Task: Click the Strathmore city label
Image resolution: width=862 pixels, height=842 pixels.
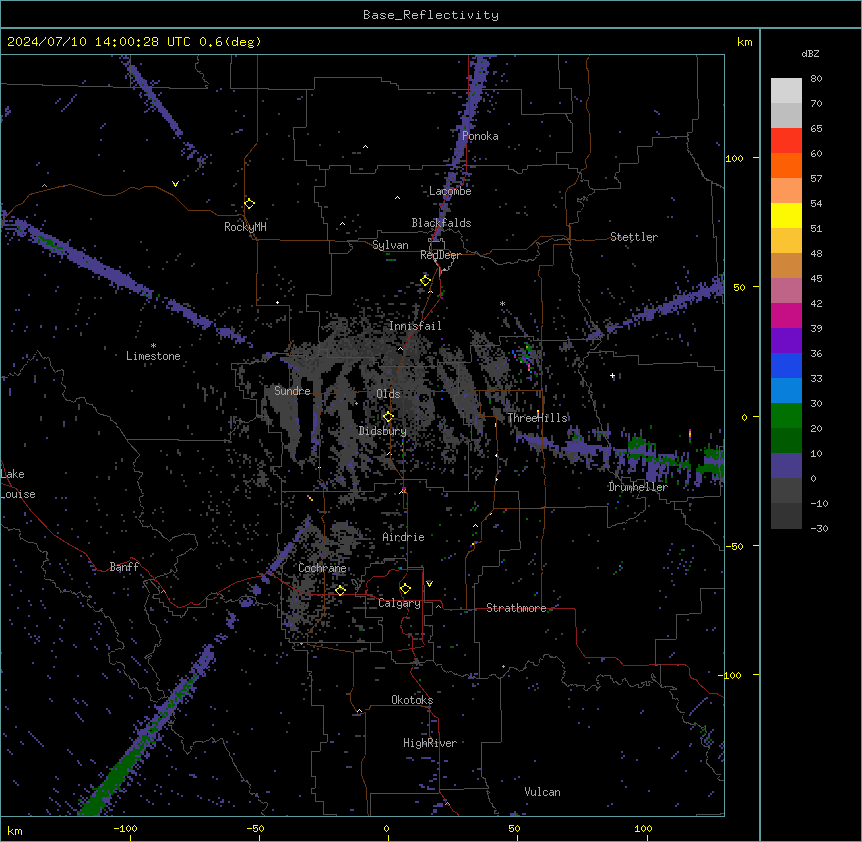Action: click(516, 608)
